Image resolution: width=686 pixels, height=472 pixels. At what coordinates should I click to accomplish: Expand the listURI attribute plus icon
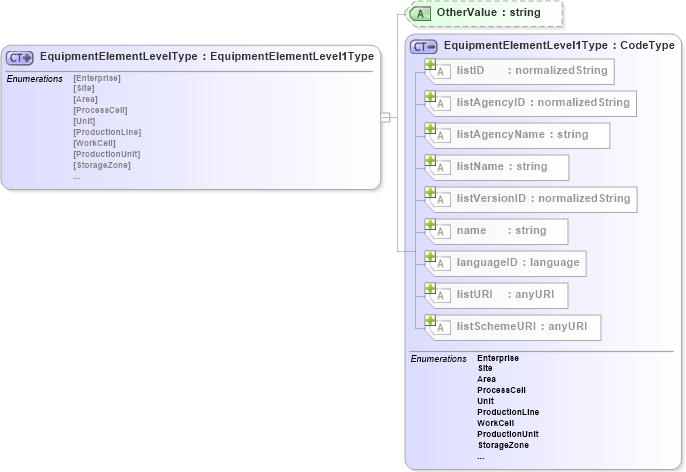(x=430, y=288)
